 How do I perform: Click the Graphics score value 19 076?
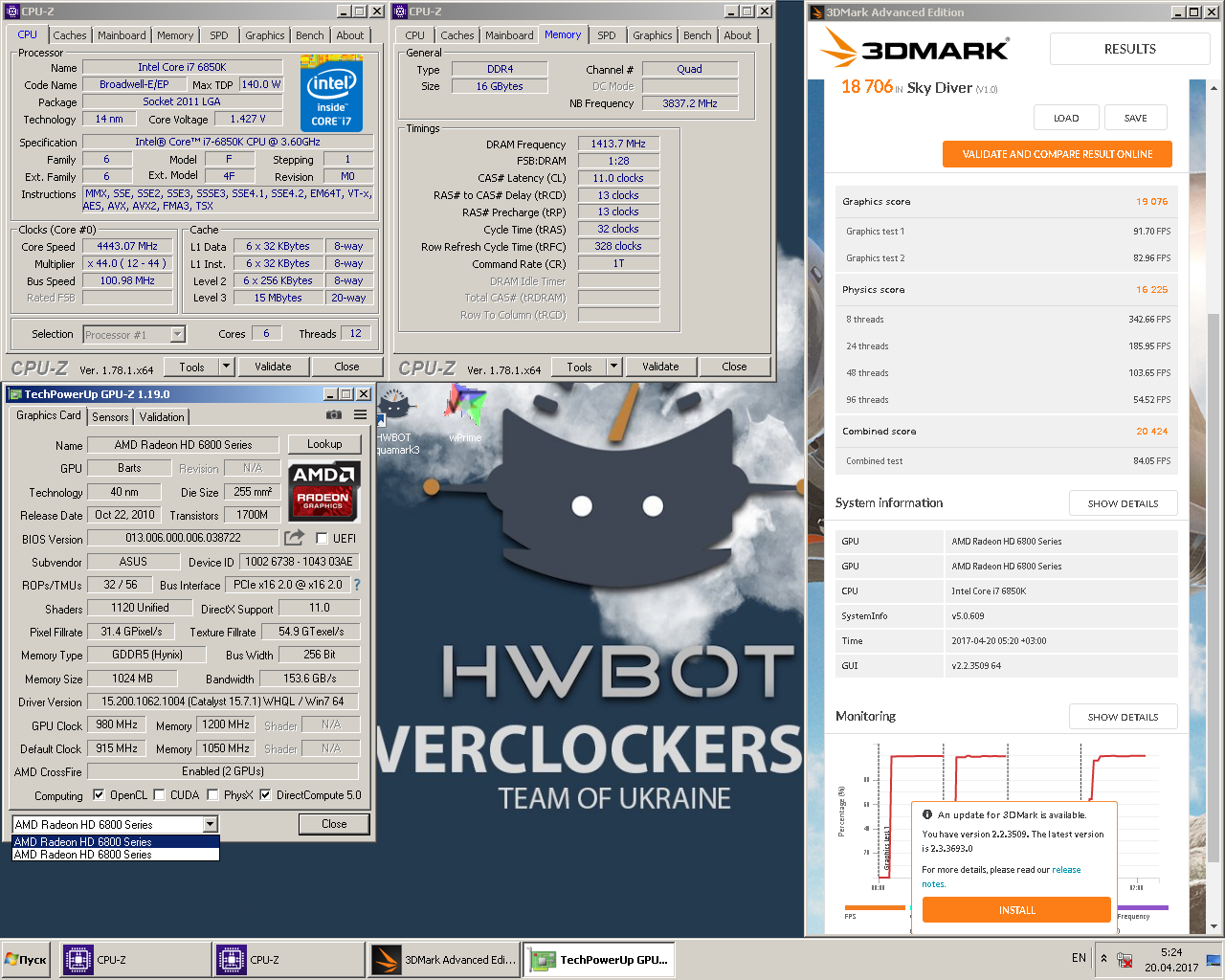tap(1151, 202)
